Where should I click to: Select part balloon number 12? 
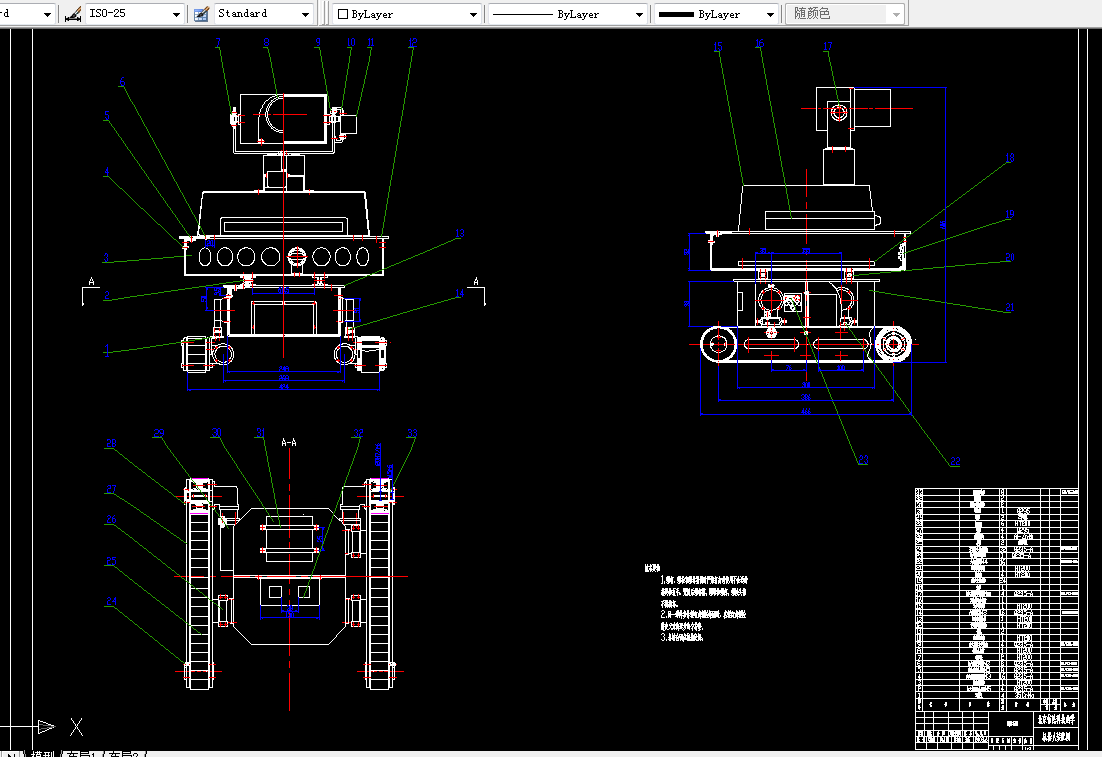pos(413,42)
